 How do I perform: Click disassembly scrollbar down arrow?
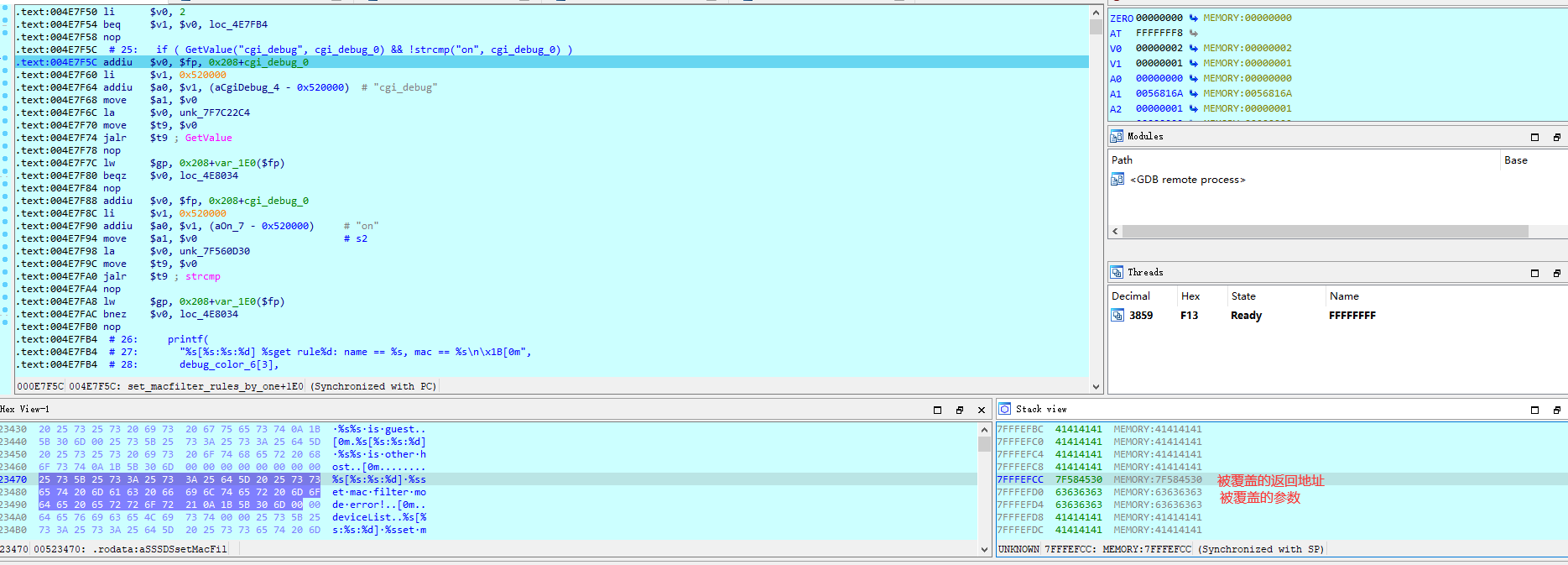click(1096, 387)
